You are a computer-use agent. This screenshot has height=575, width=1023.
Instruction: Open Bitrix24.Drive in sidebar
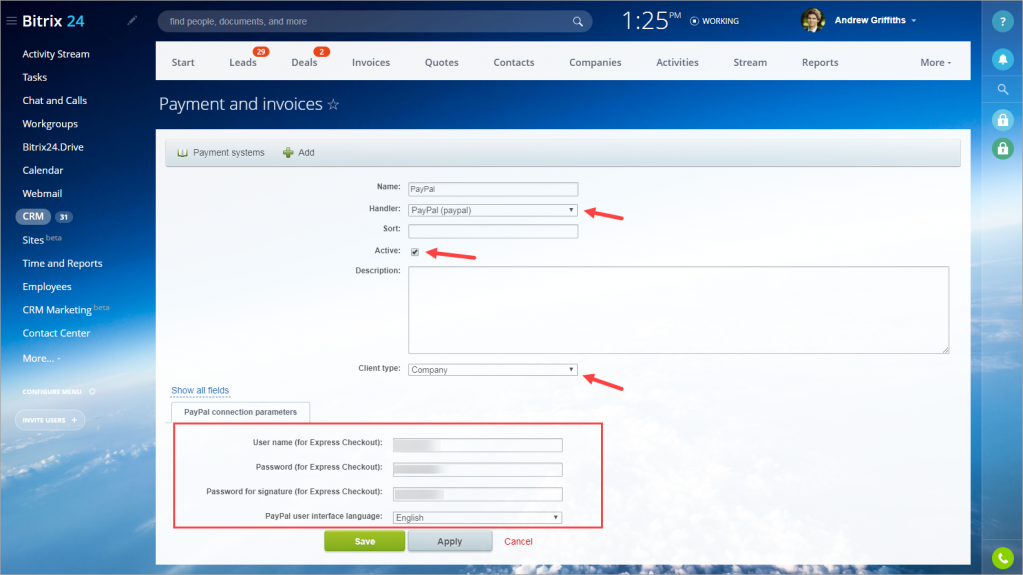(x=53, y=147)
